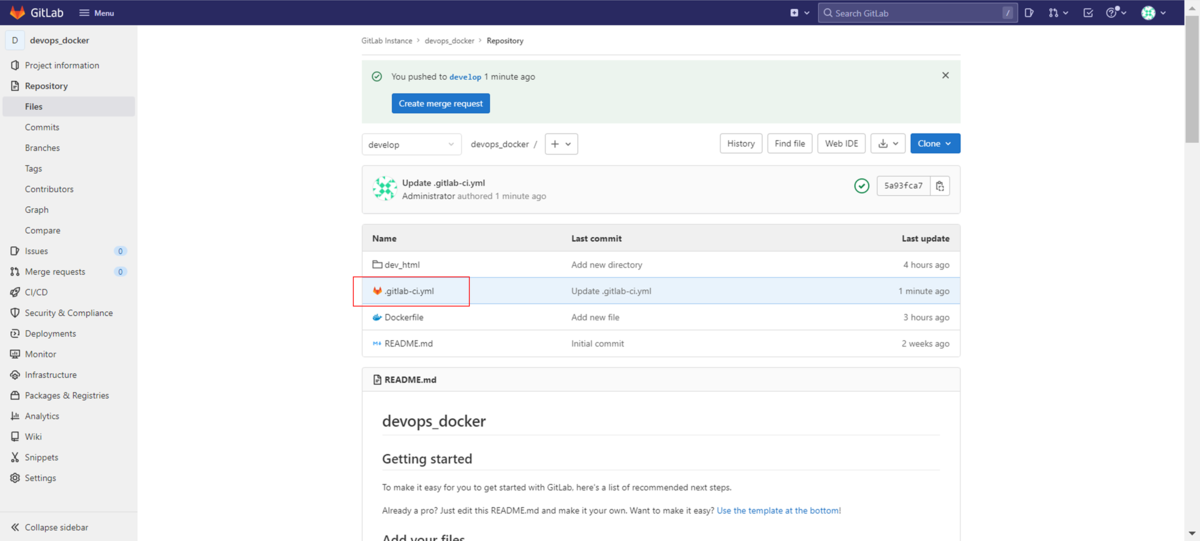Open the Web IDE button

click(x=841, y=144)
